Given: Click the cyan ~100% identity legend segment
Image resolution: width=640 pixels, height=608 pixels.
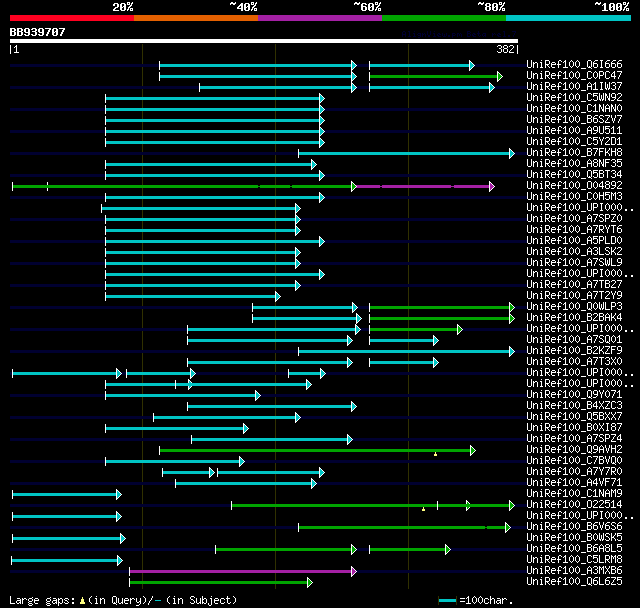Looking at the screenshot, I should [569, 18].
